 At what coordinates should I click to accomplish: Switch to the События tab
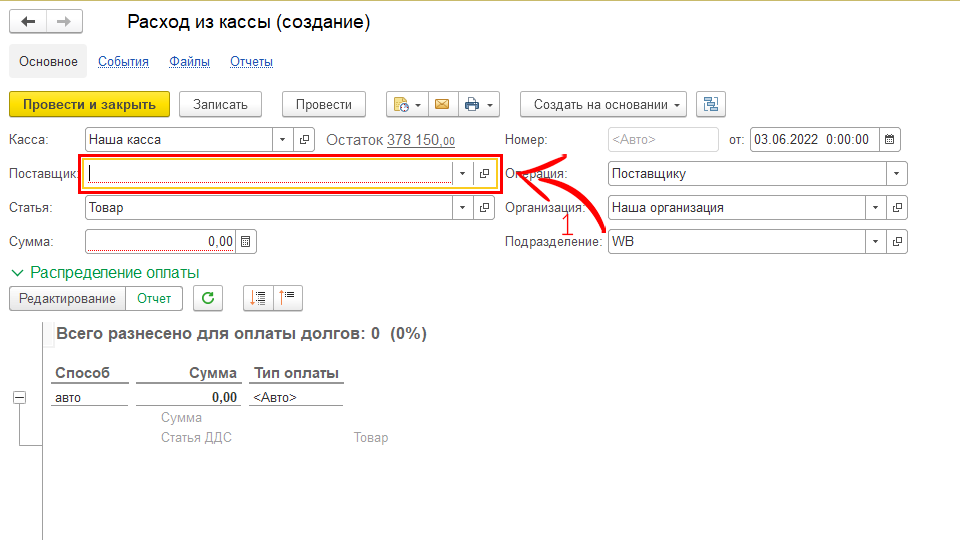(x=123, y=62)
